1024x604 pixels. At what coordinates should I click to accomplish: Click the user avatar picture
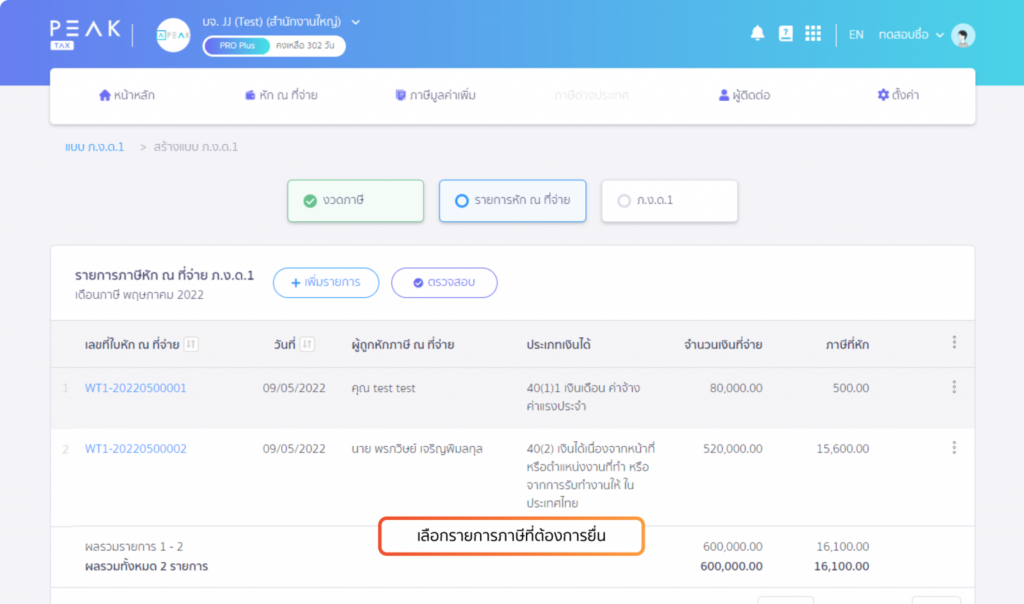963,35
